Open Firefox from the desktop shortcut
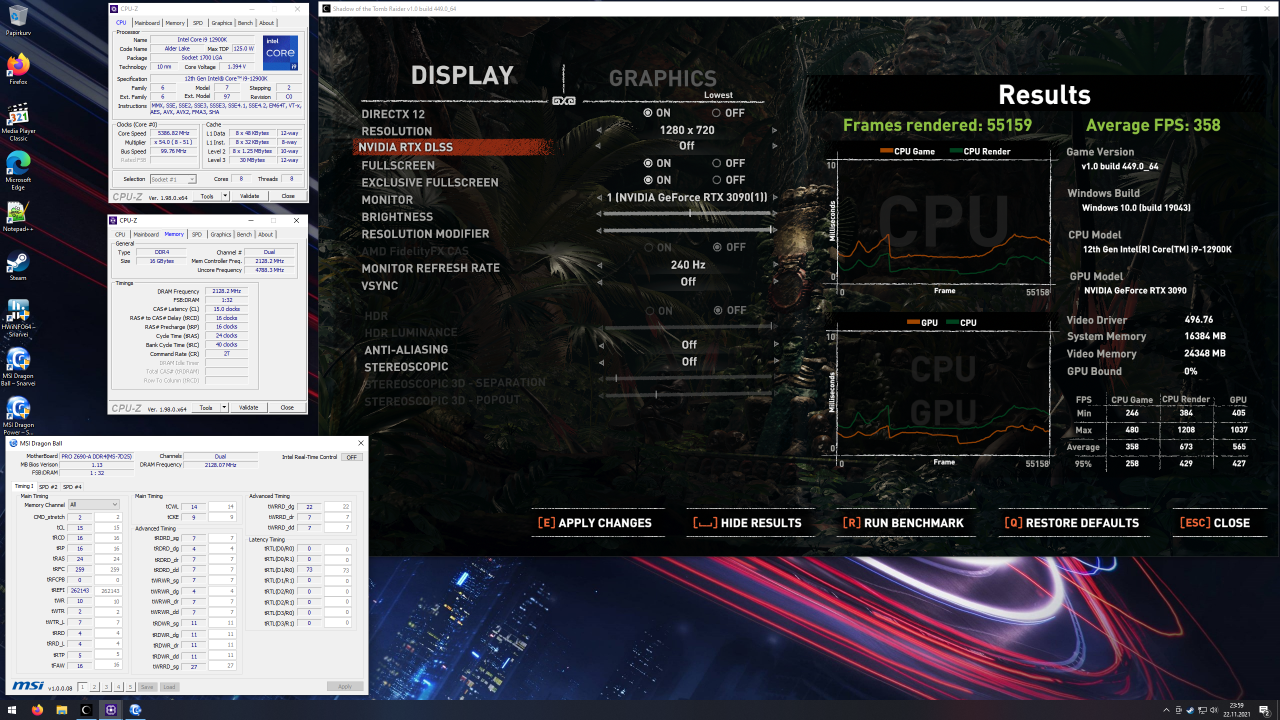 coord(17,66)
